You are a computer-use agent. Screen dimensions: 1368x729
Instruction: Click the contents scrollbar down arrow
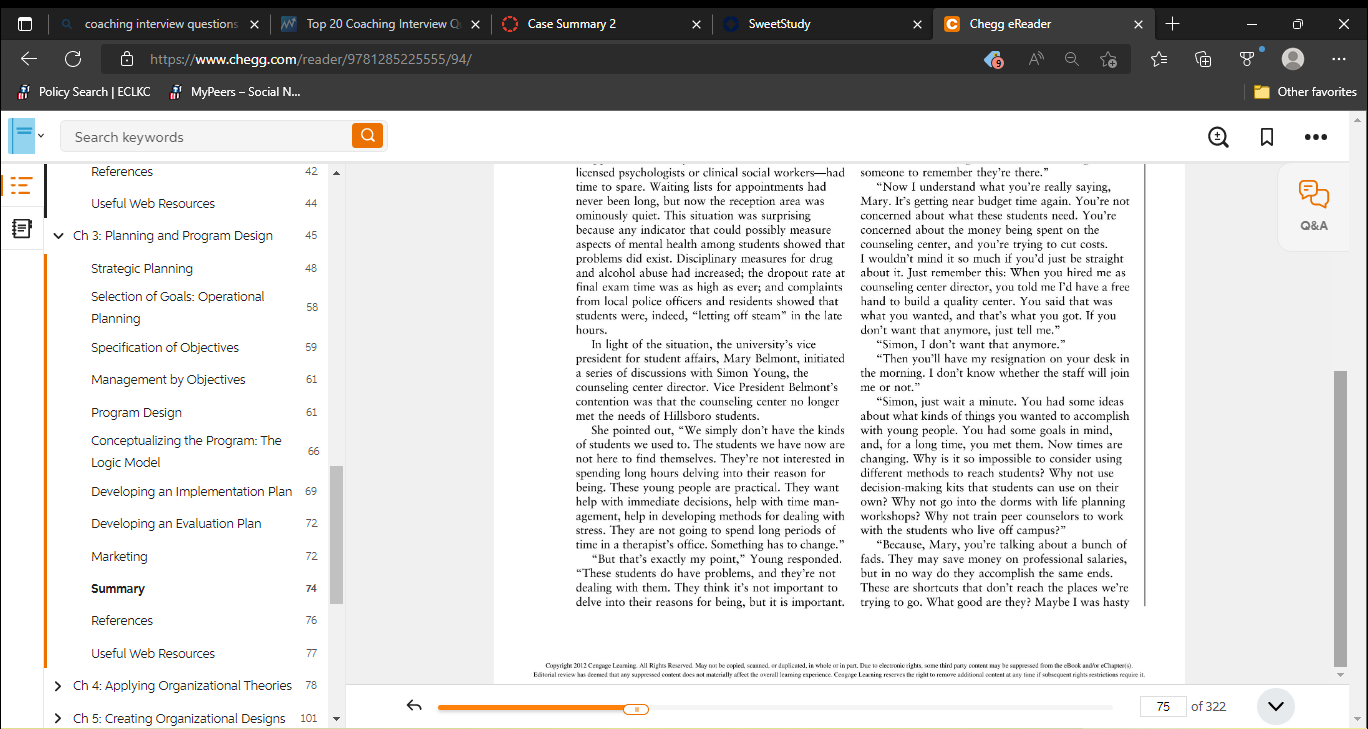tap(336, 718)
